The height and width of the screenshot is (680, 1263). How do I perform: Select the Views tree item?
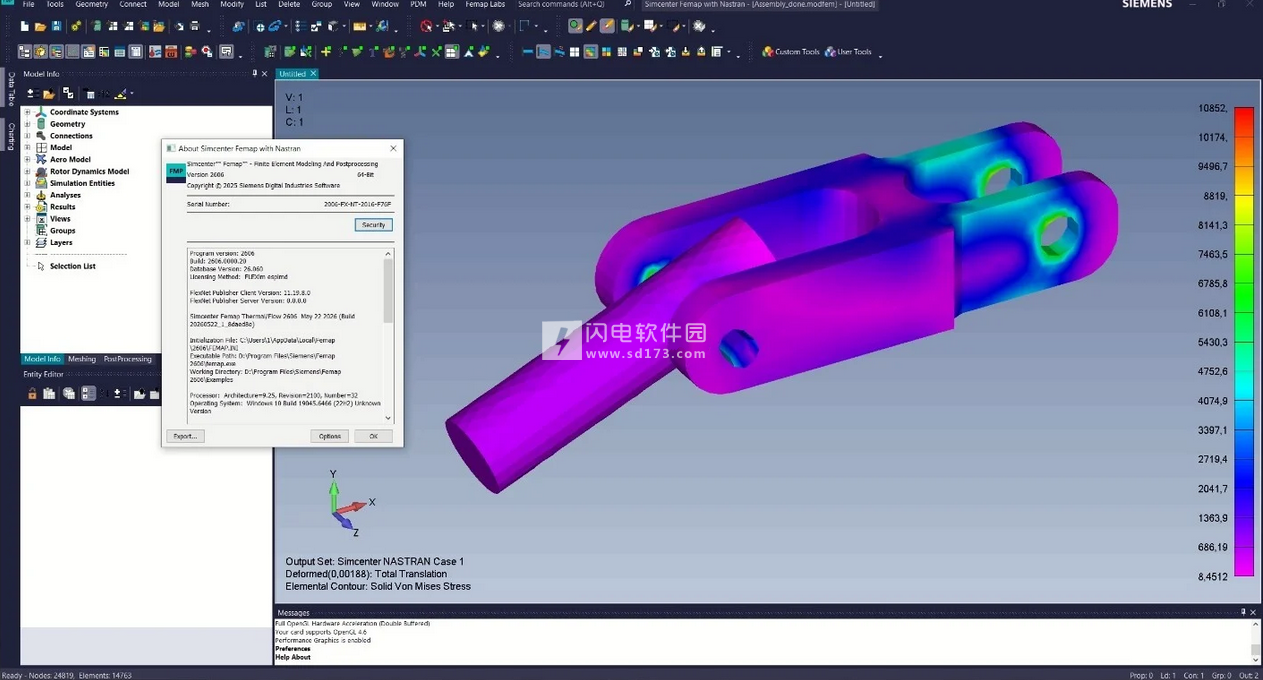pos(60,219)
